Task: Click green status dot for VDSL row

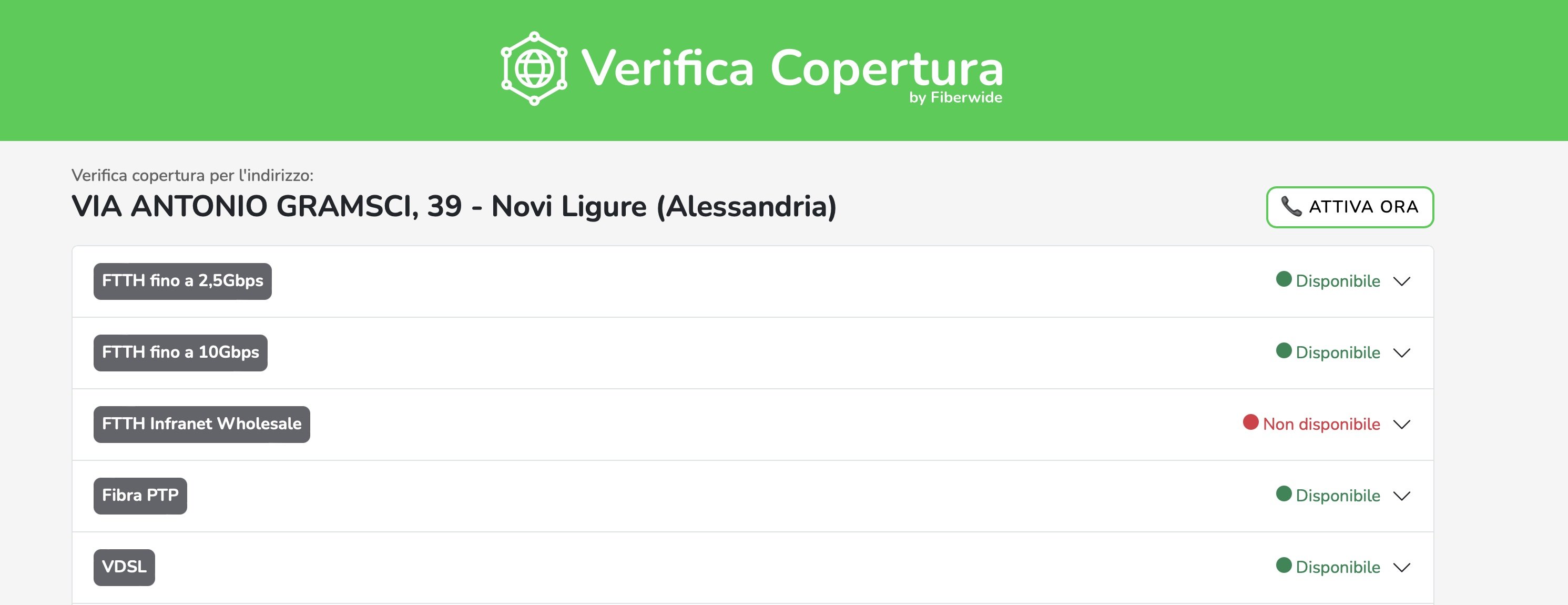Action: click(x=1284, y=566)
